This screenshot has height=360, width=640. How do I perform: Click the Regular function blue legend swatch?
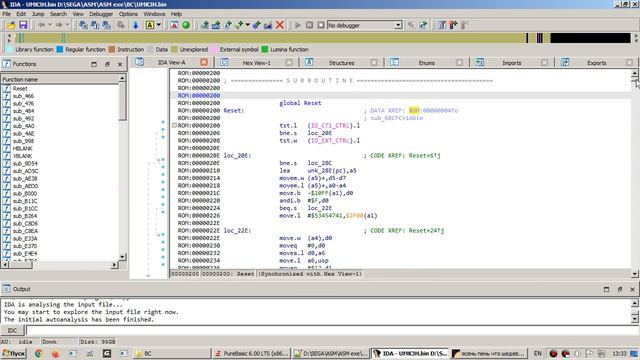point(60,49)
